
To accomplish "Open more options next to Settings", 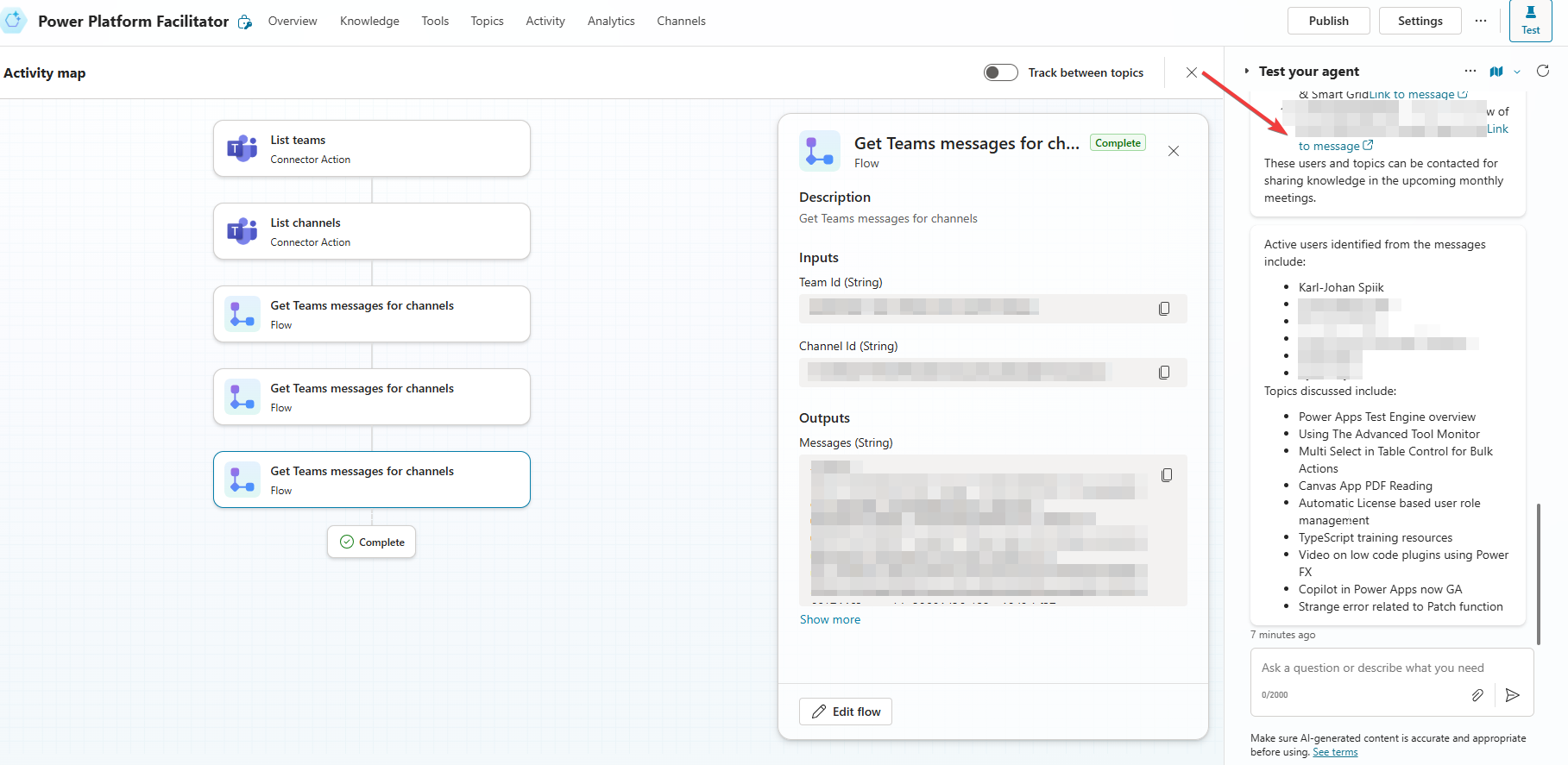I will point(1481,21).
